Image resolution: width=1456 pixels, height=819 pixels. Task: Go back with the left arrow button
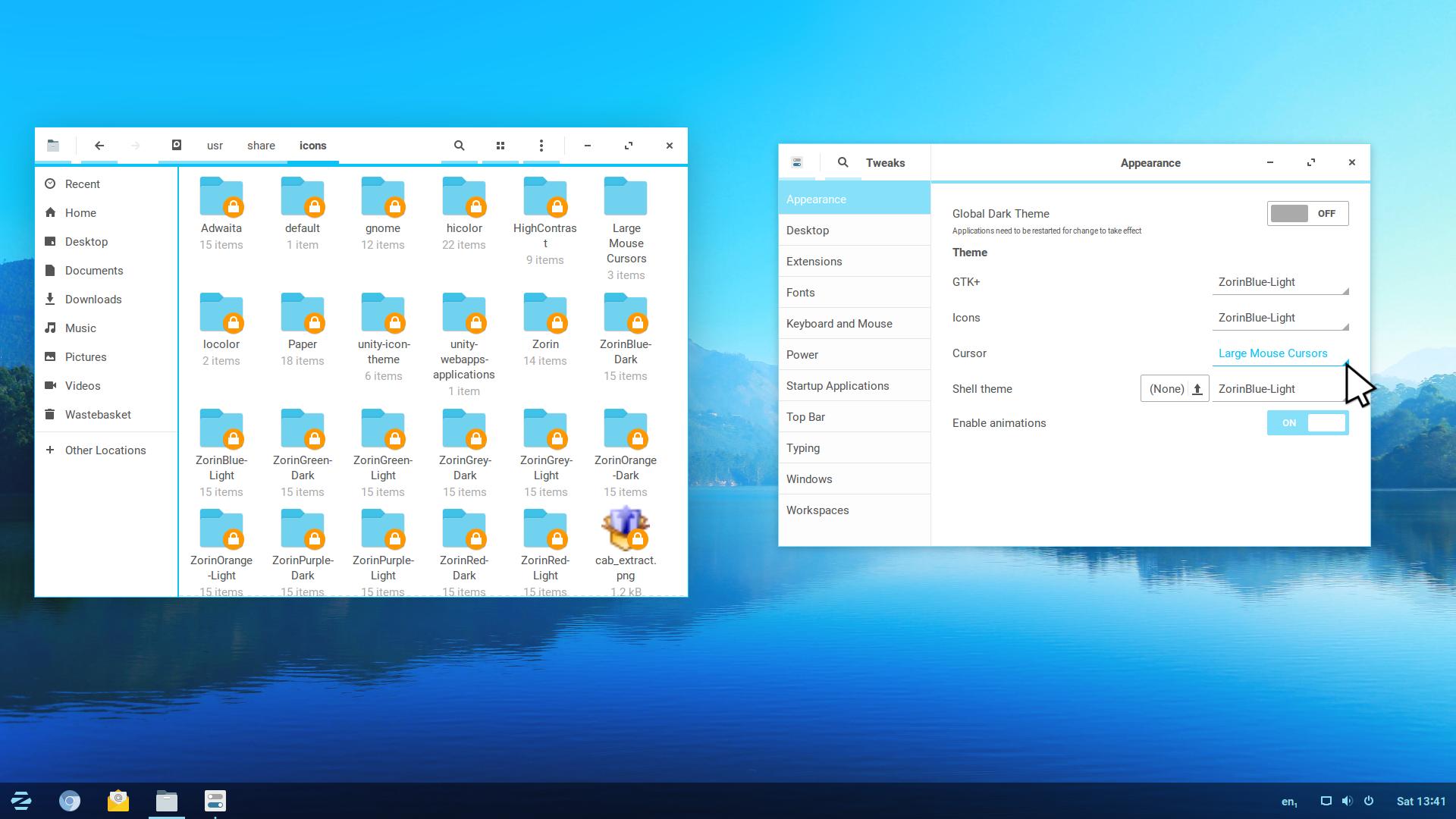click(99, 146)
